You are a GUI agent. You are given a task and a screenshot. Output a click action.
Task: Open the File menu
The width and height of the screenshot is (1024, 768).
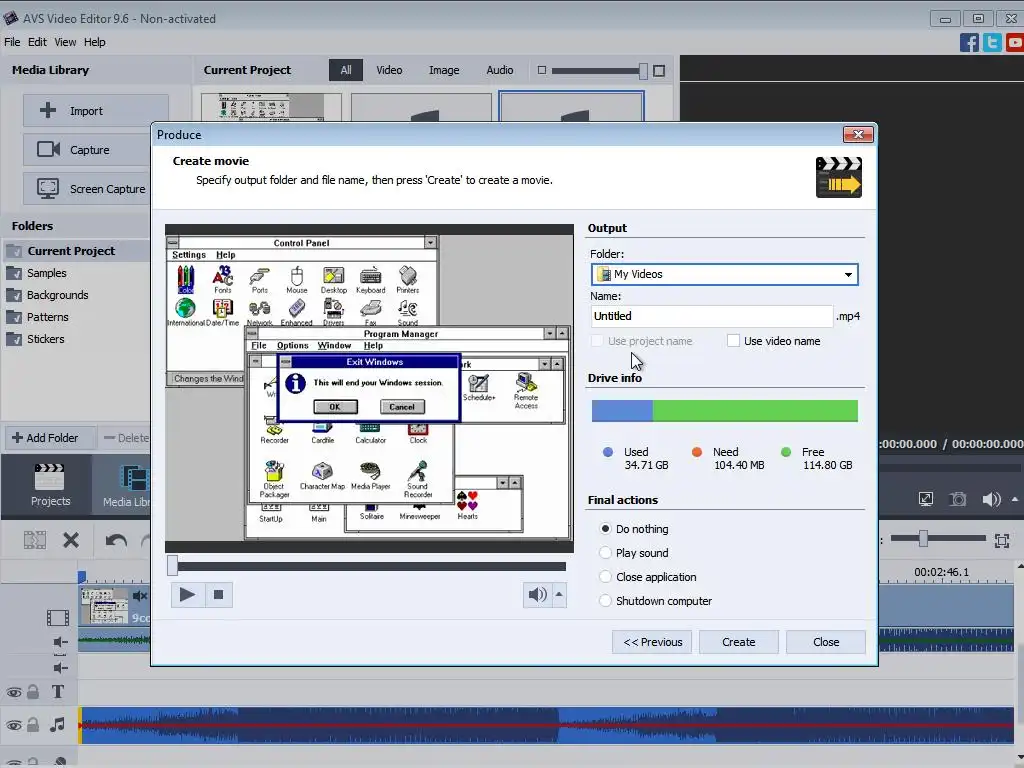(x=12, y=42)
